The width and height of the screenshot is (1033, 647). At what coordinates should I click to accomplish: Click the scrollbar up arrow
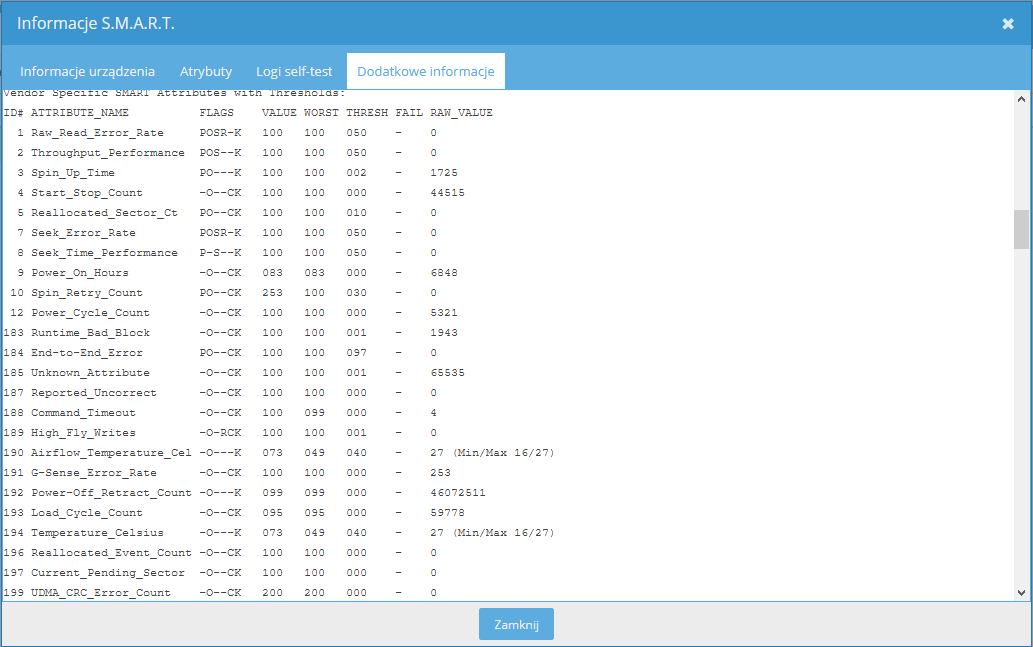click(x=1021, y=99)
